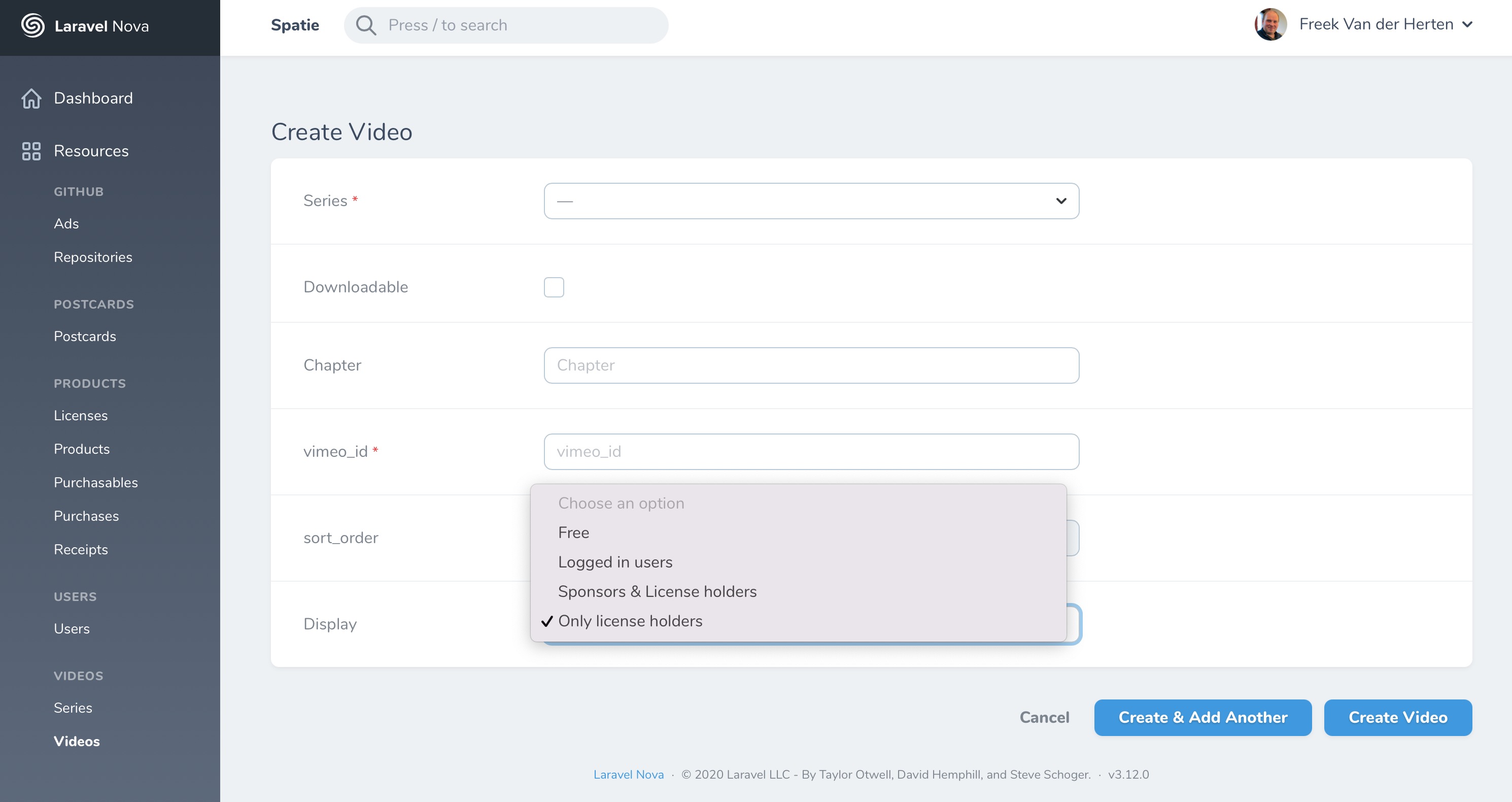
Task: Click the Laravel Nova swirl logo icon
Action: click(x=33, y=25)
